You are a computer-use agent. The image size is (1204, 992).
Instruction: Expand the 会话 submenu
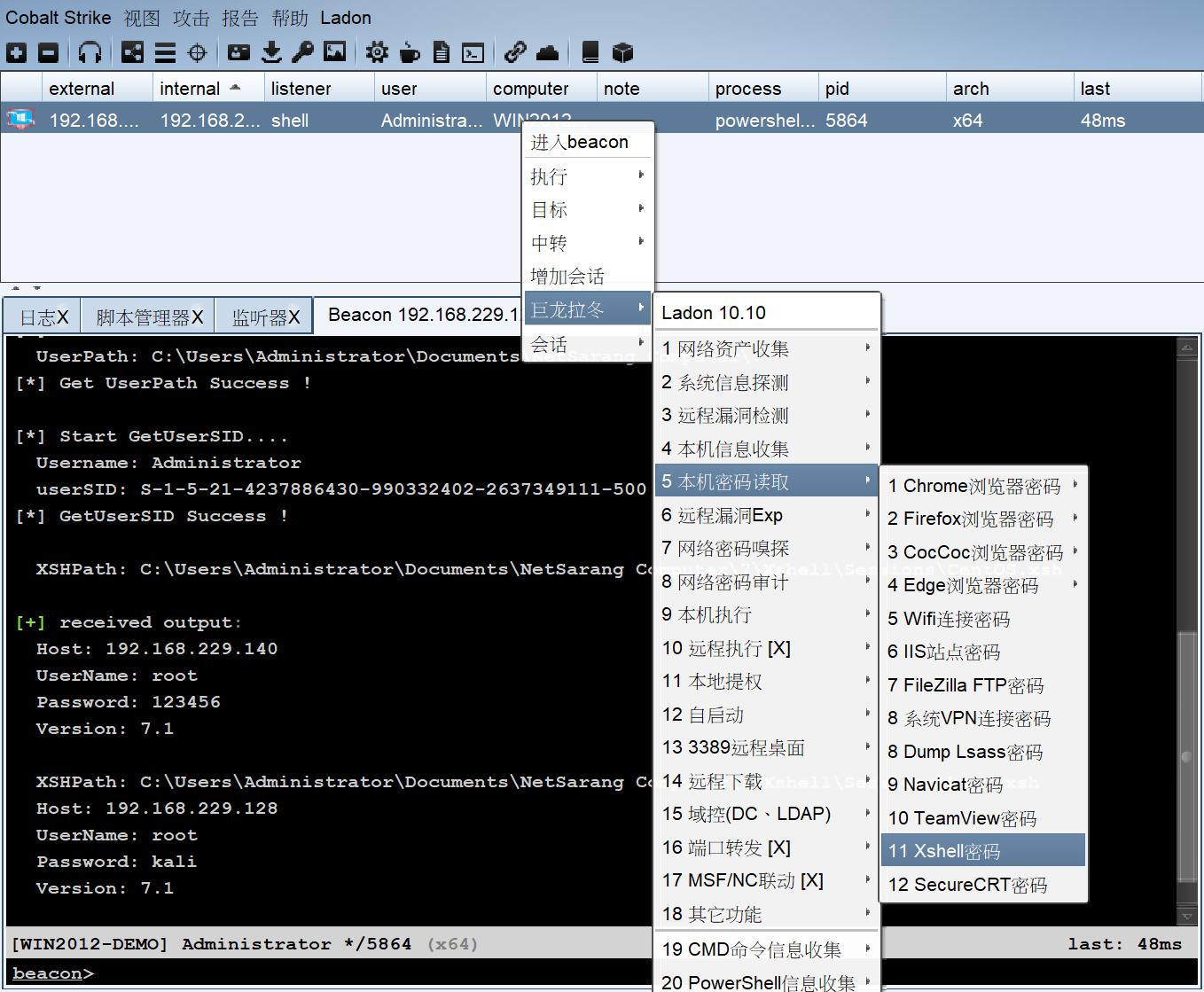589,343
